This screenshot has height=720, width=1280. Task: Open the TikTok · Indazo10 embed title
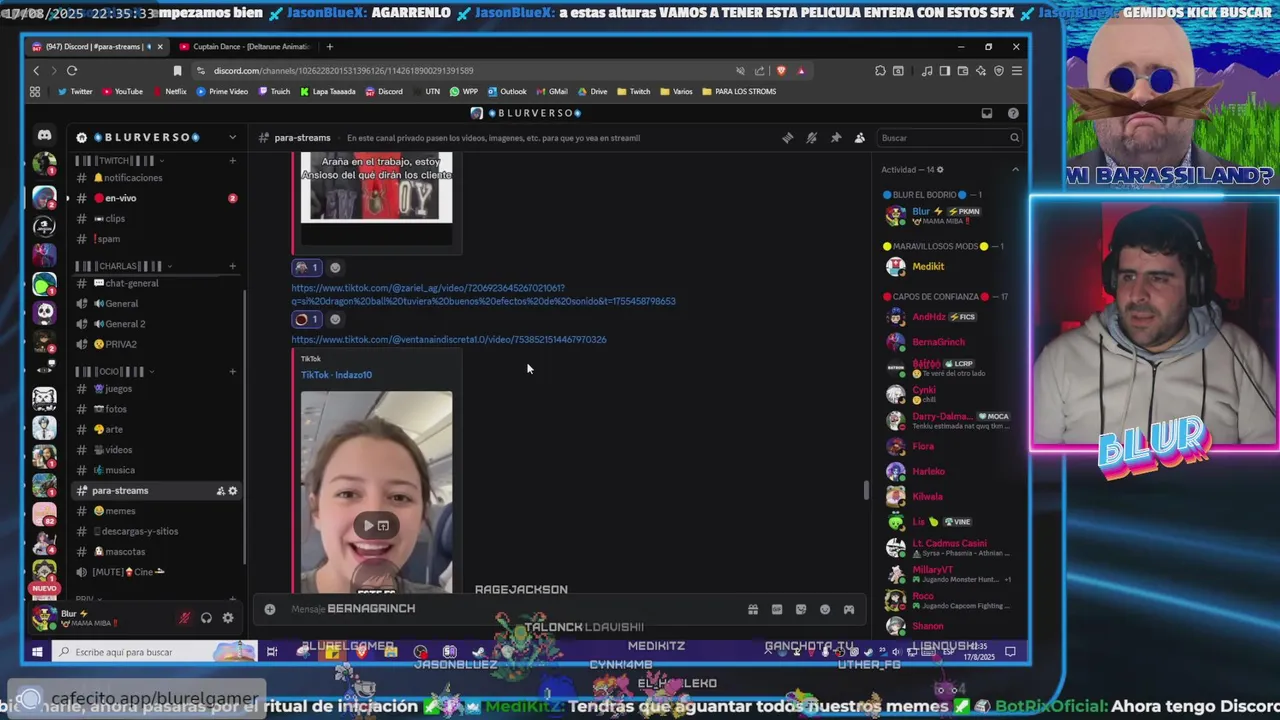336,375
